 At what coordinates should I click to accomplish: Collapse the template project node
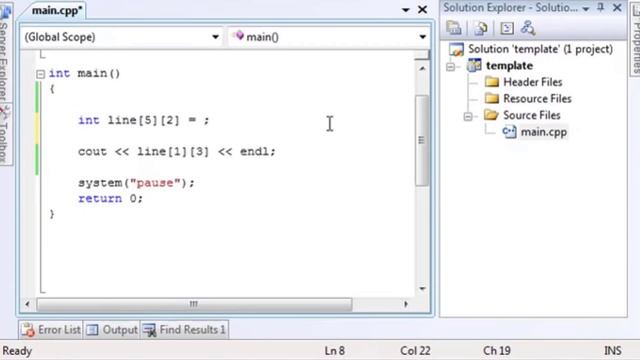coord(450,67)
